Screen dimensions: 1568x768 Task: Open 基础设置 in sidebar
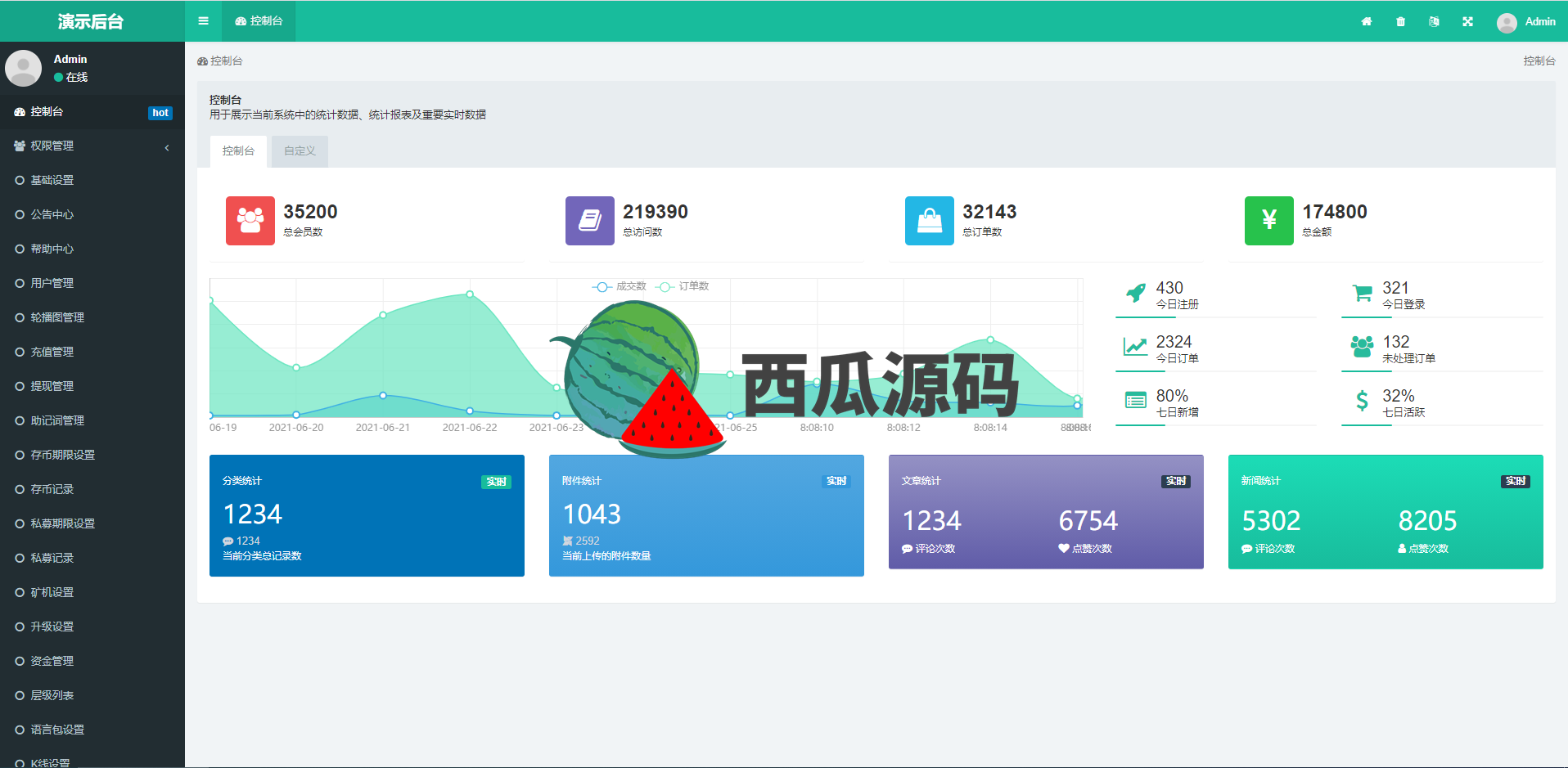92,181
